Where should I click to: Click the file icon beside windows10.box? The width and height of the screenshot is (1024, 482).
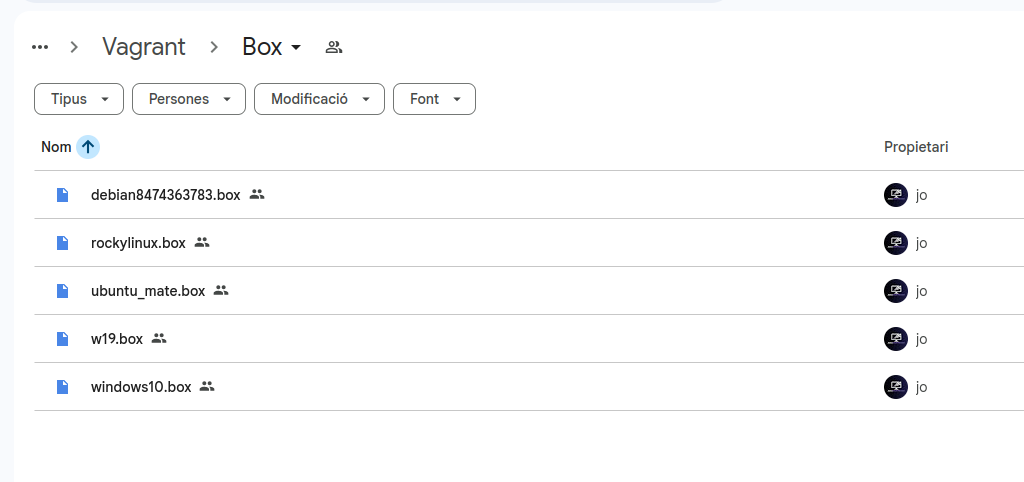click(x=63, y=387)
